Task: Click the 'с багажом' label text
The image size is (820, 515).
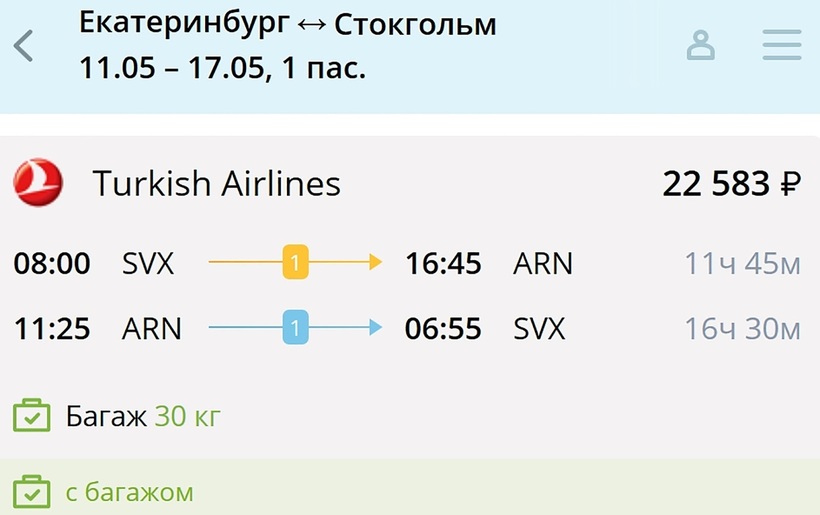Action: click(x=129, y=493)
